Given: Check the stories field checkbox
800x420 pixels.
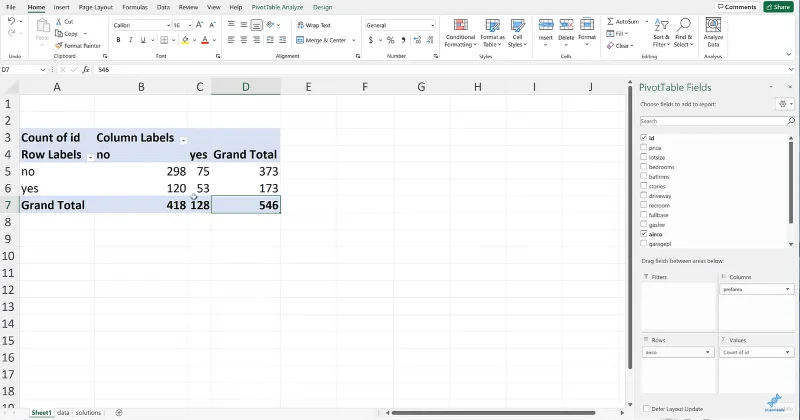Looking at the screenshot, I should pyautogui.click(x=643, y=186).
